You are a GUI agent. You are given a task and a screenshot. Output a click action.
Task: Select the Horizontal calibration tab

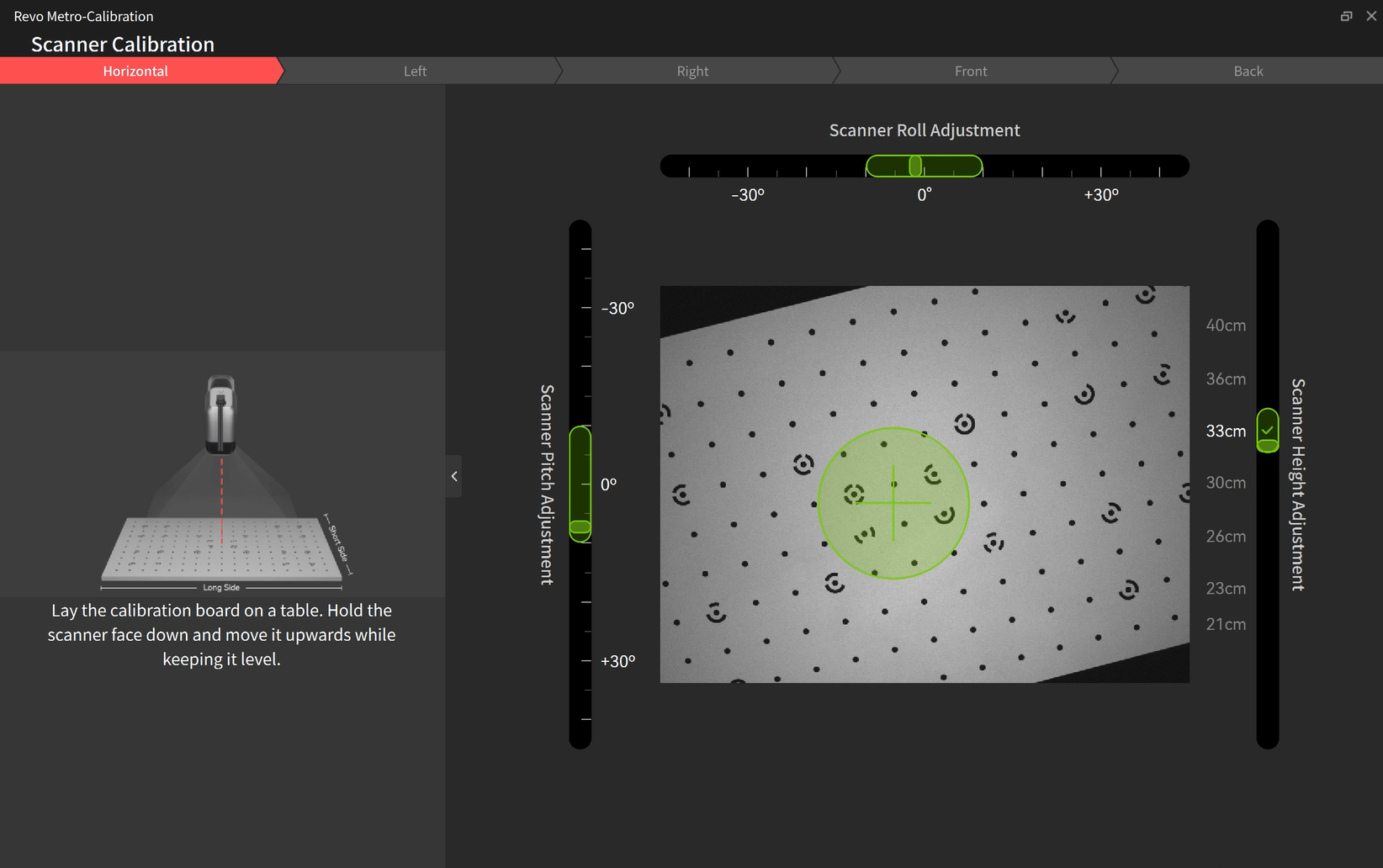point(135,71)
